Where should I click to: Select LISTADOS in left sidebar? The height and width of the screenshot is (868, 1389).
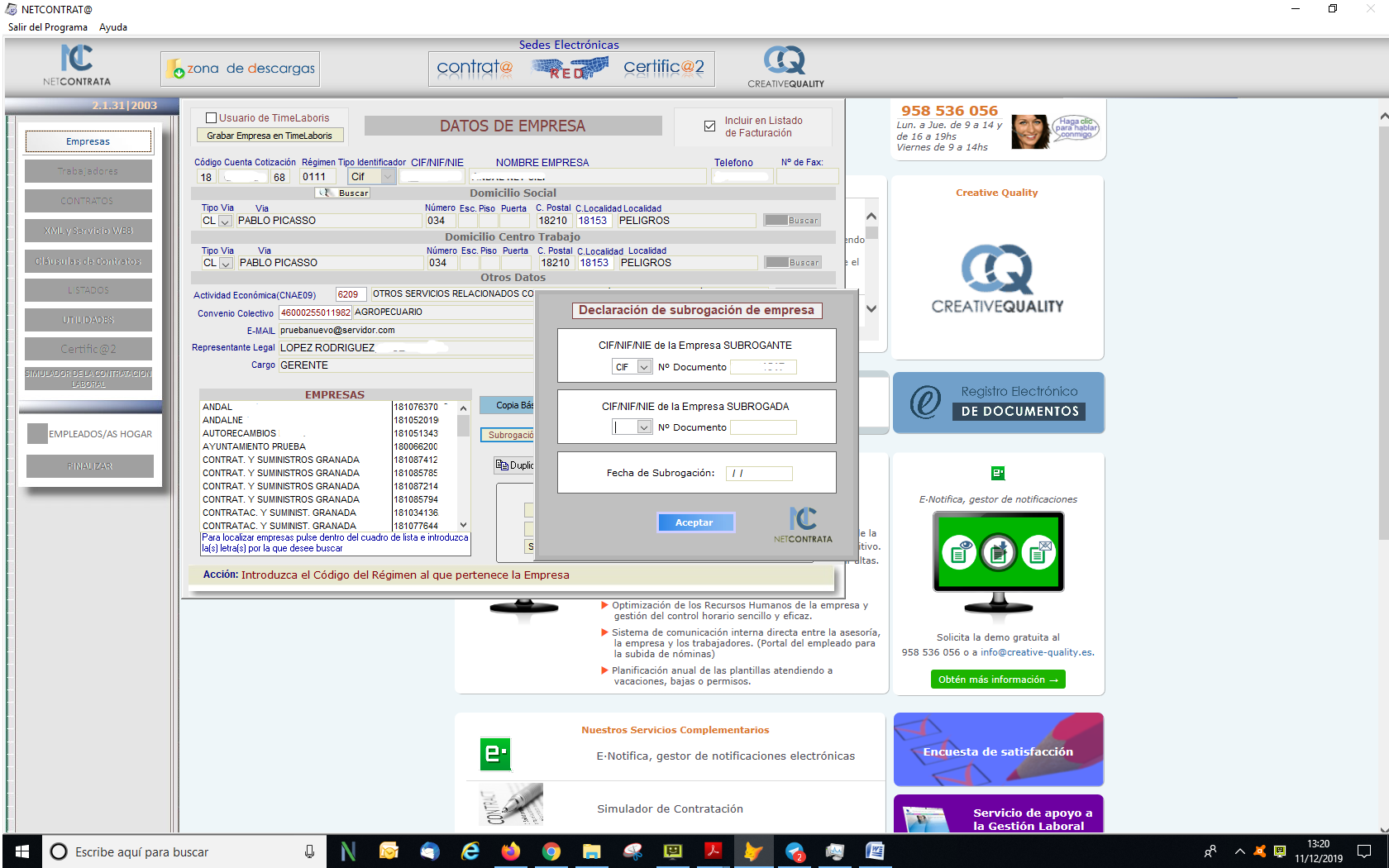click(88, 290)
